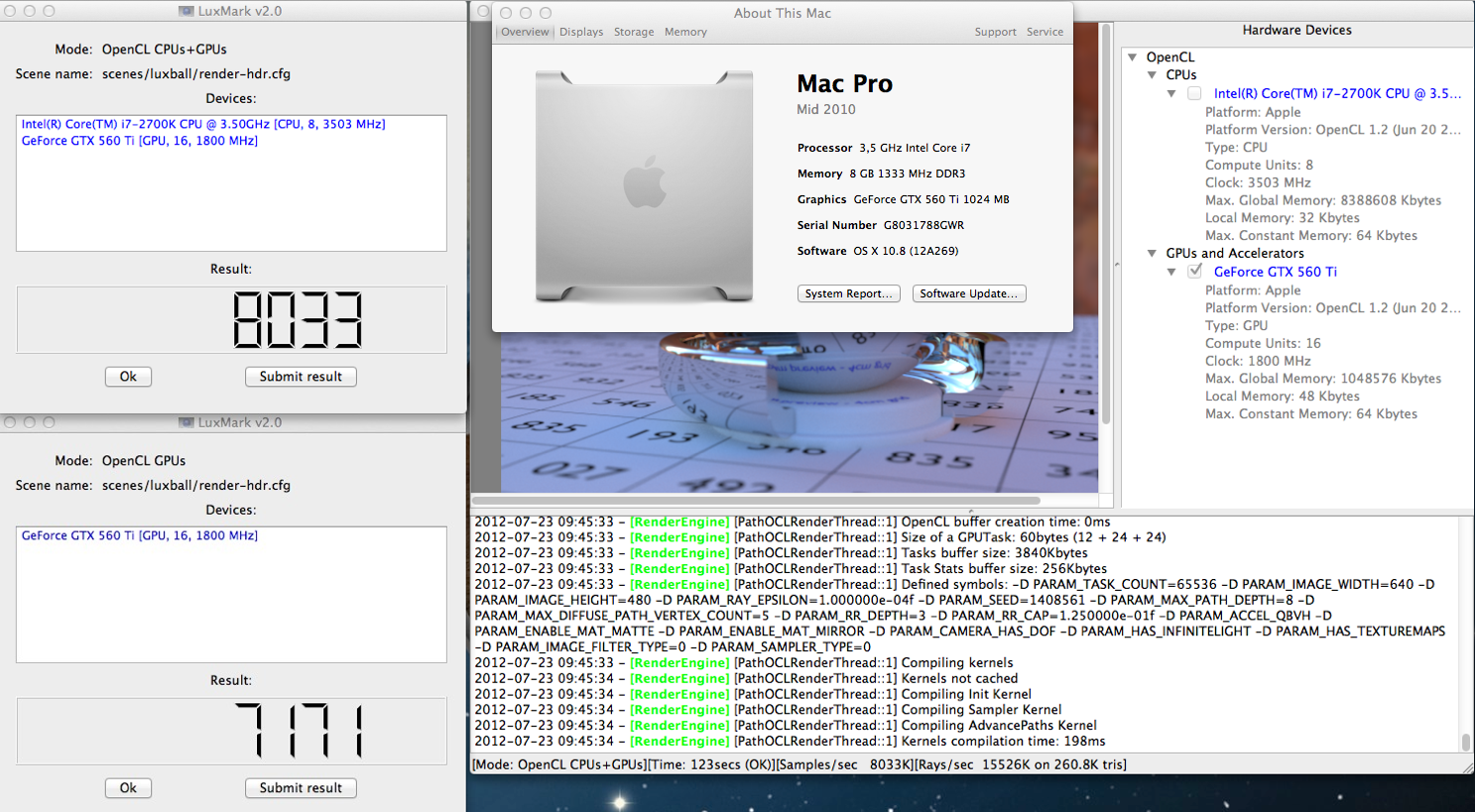
Task: Click 'Clock: 3503 MHz' row
Action: pos(1258,182)
